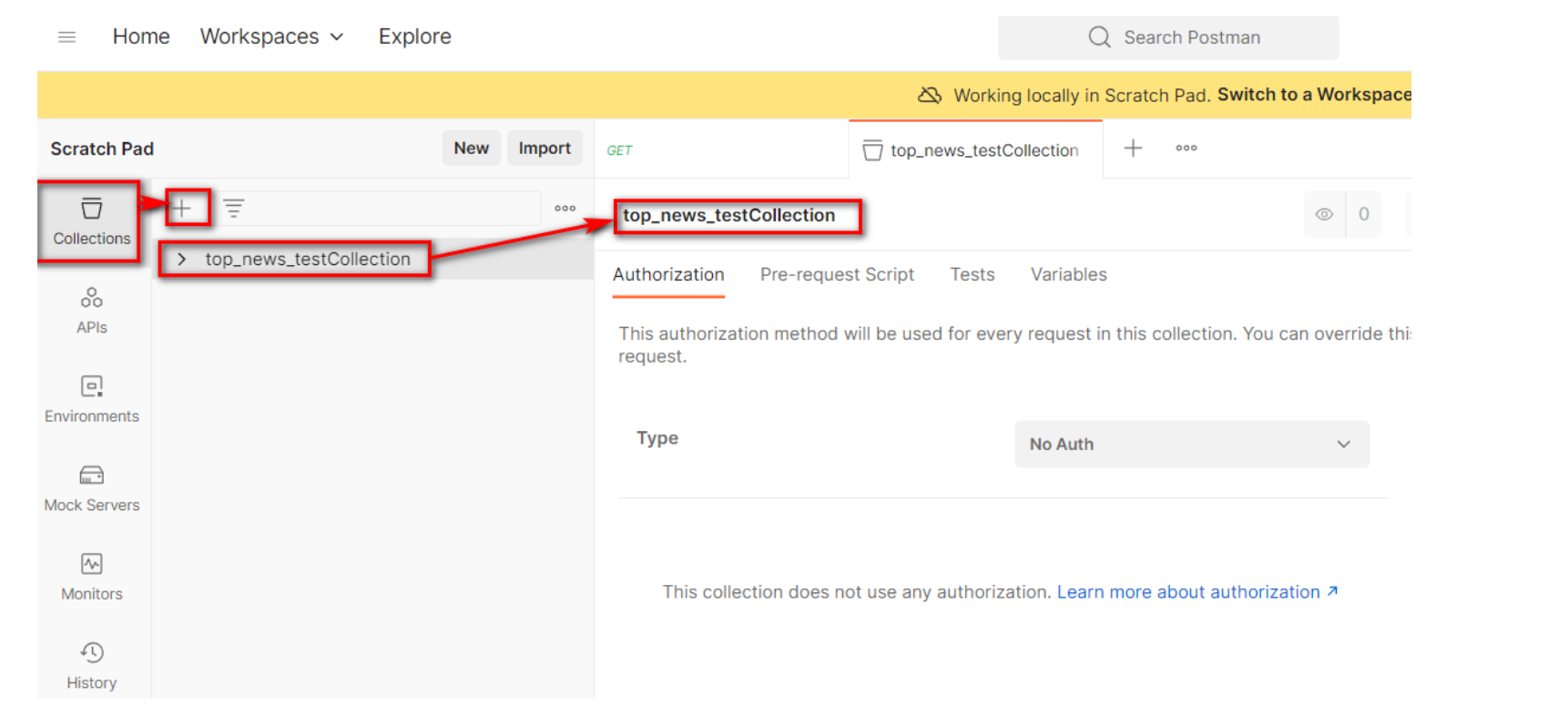
Task: Open sidebar more options ellipsis
Action: click(x=565, y=209)
